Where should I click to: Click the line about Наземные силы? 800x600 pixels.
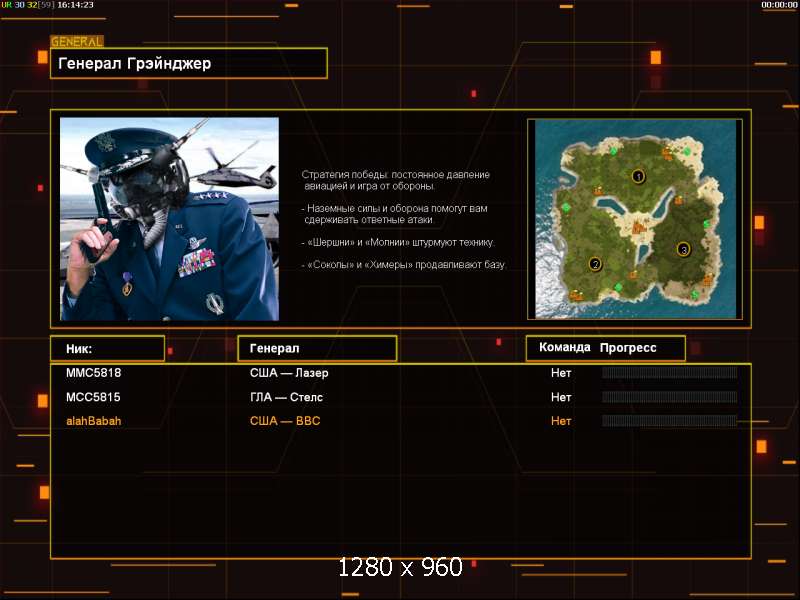coord(394,214)
